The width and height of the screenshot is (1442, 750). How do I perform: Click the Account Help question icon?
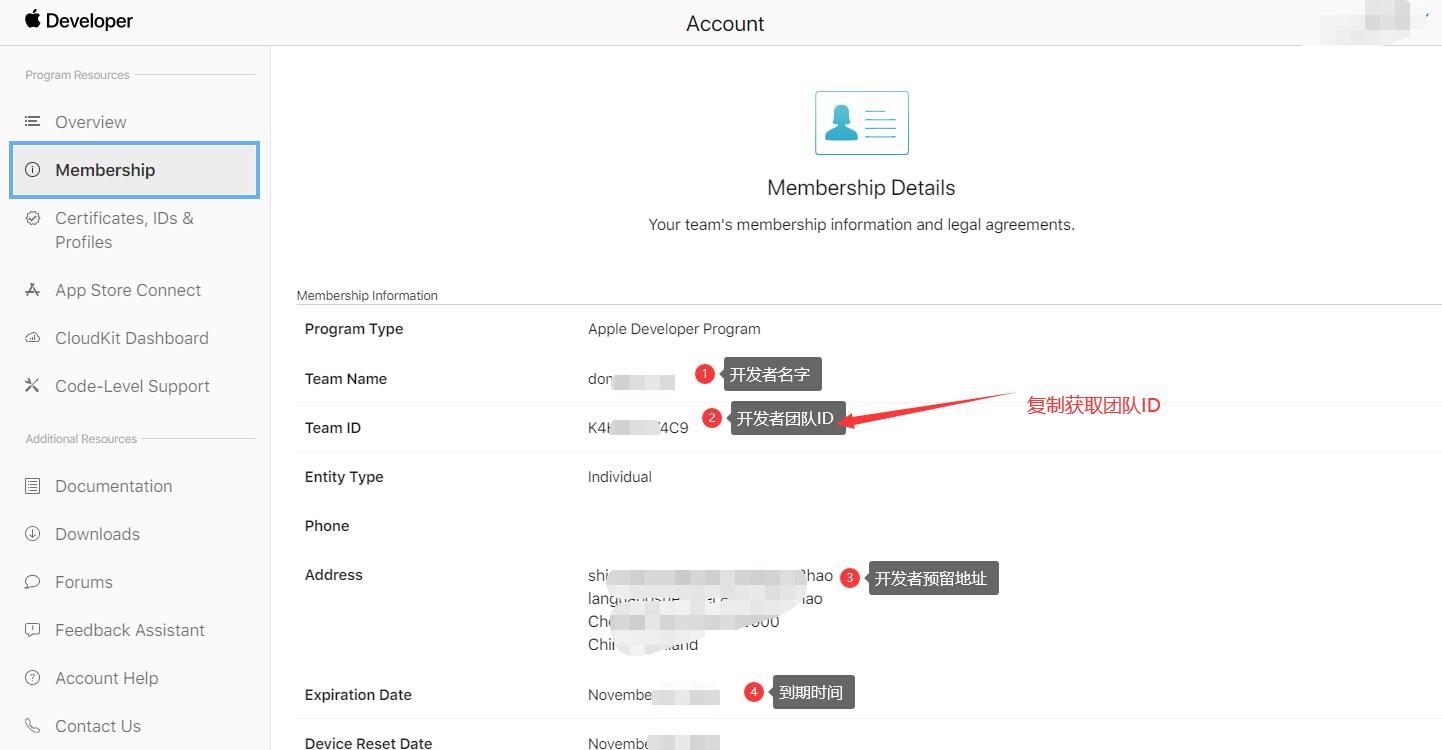tap(33, 678)
